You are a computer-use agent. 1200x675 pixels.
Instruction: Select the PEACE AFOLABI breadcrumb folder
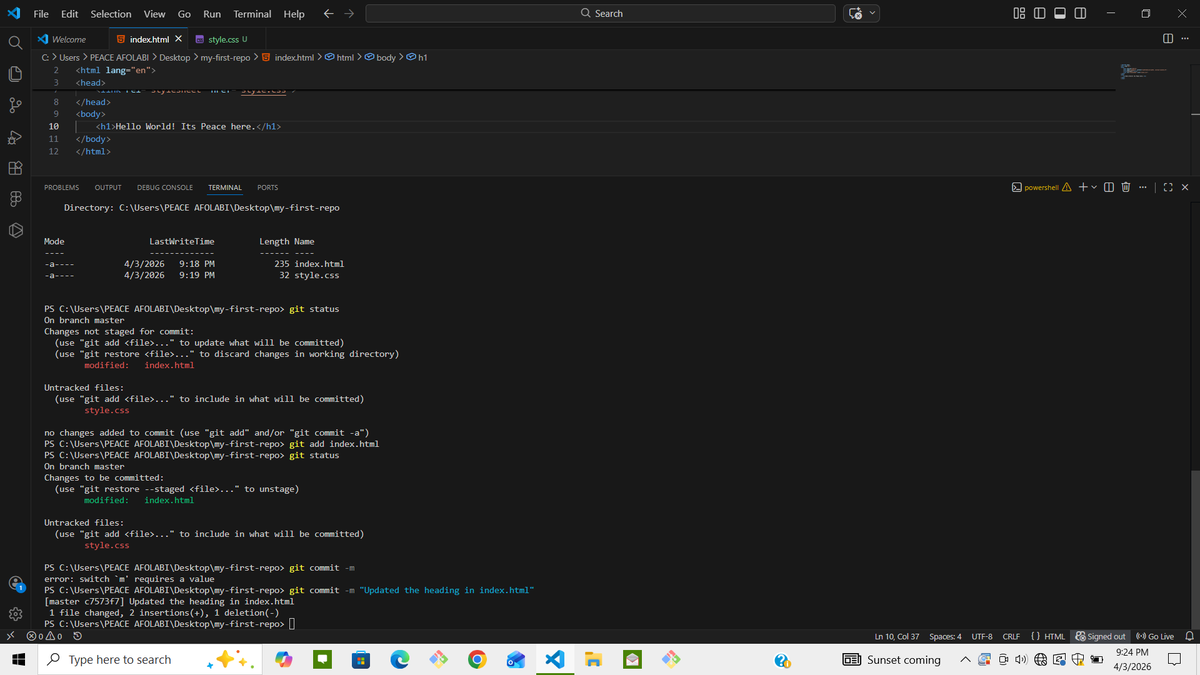click(x=119, y=57)
